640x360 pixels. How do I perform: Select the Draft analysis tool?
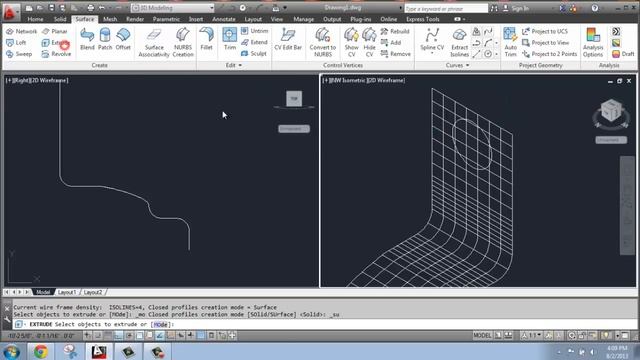pos(623,54)
